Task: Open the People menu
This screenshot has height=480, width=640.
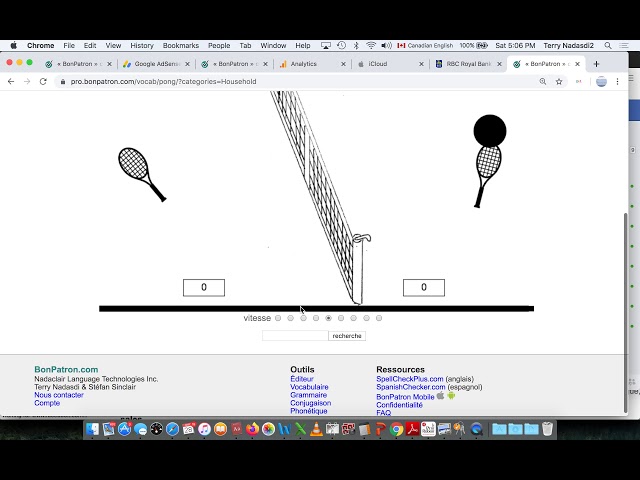Action: click(219, 46)
